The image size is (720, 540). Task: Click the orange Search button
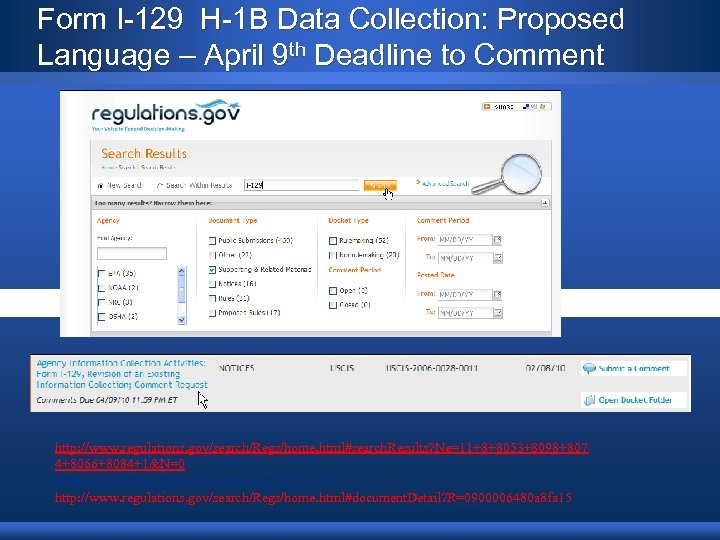pyautogui.click(x=380, y=186)
